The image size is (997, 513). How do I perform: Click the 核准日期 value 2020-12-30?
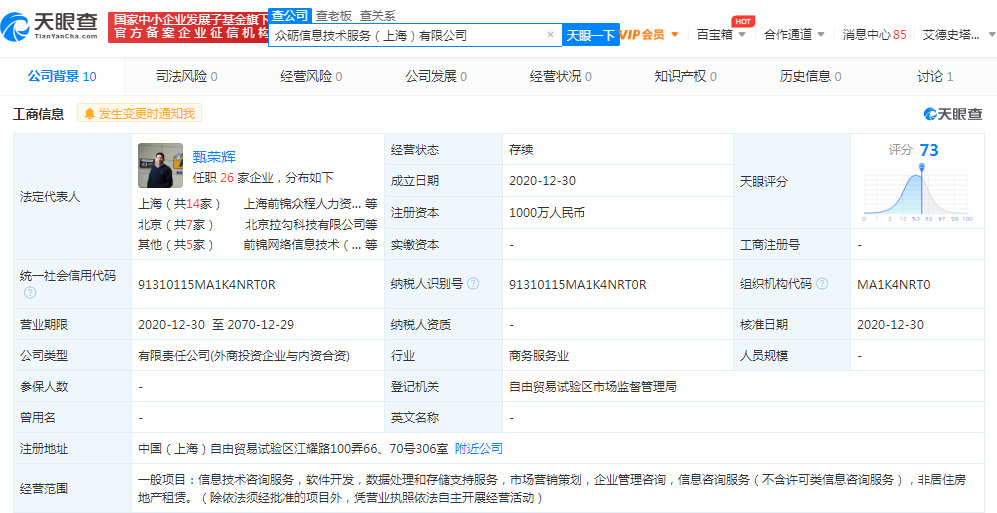[890, 324]
